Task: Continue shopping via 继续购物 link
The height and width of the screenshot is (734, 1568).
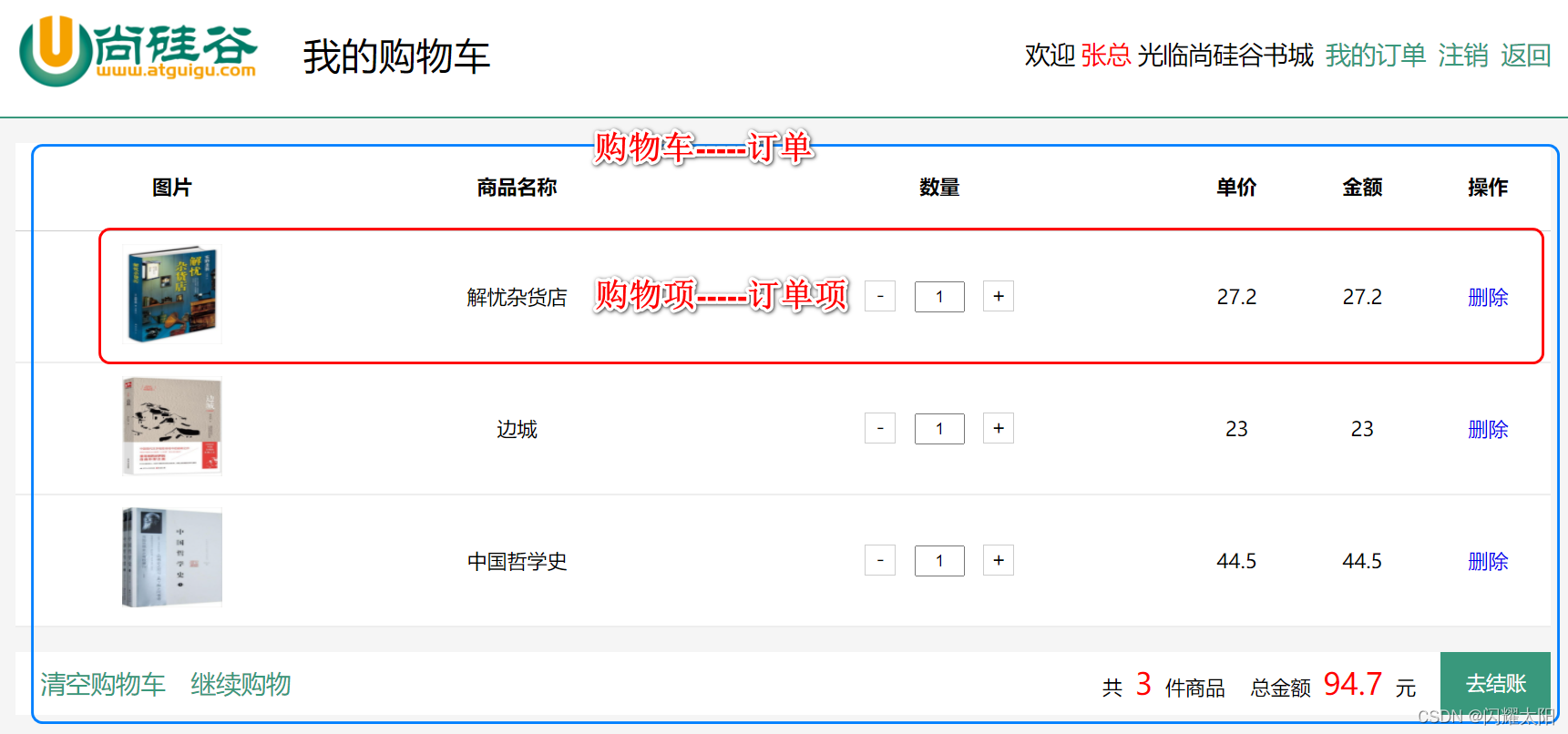Action: tap(240, 685)
